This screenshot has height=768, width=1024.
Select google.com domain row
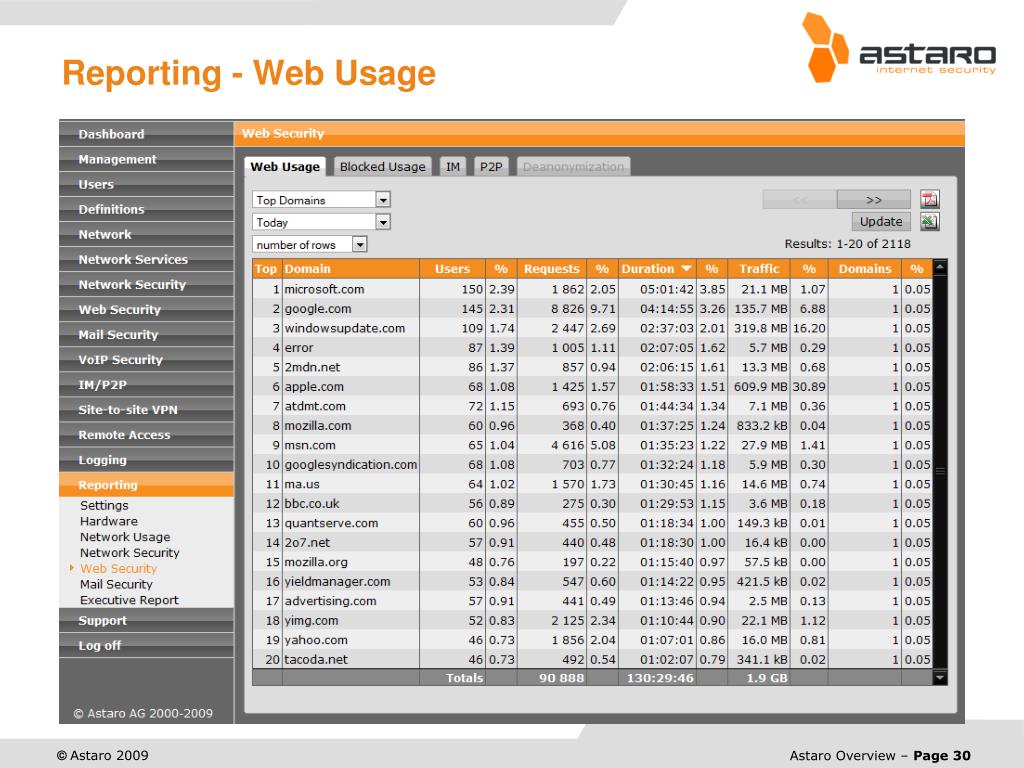pyautogui.click(x=592, y=308)
